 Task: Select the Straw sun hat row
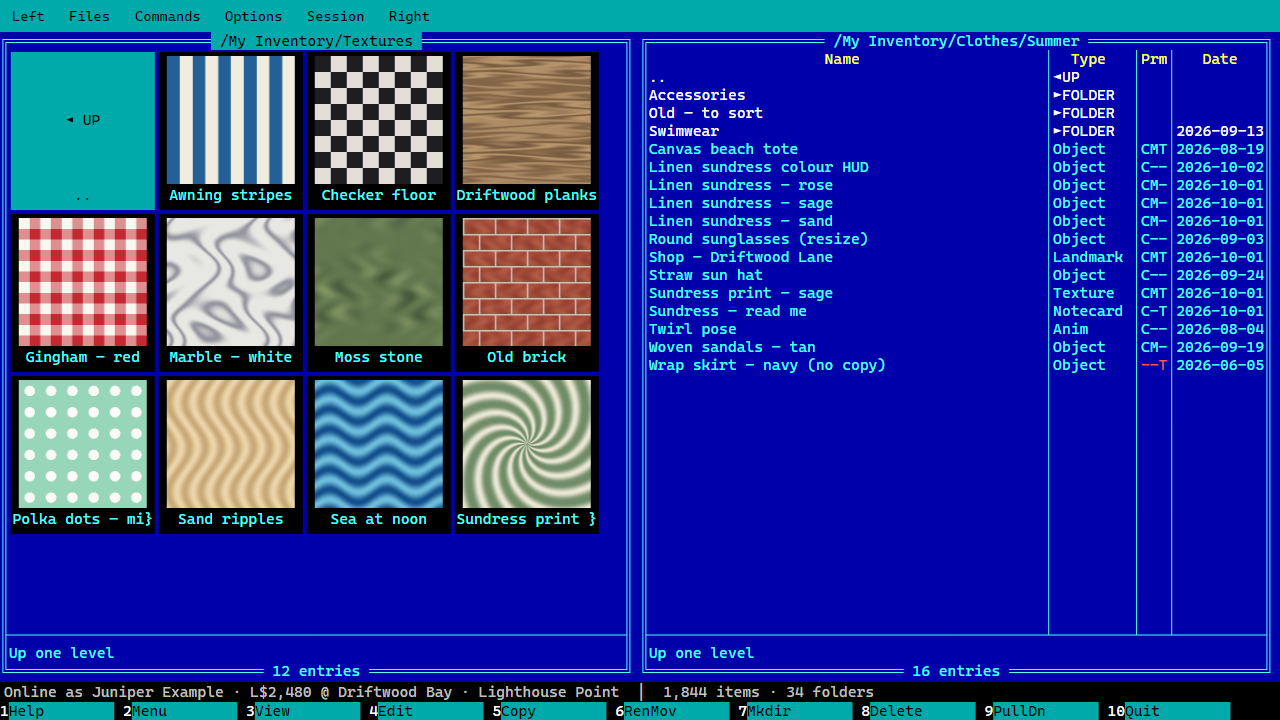point(957,275)
